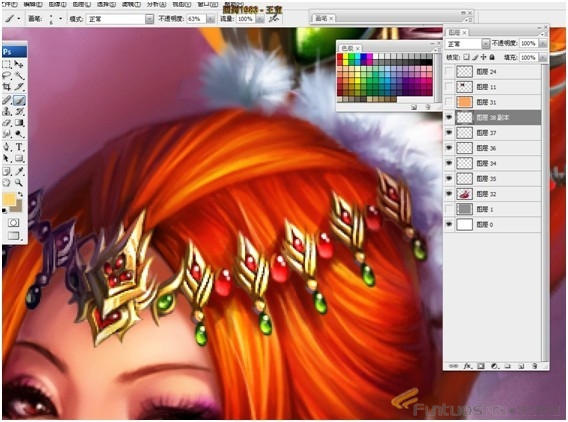Show layer 图层 24 visibility box
Viewport: 568px width, 422px height.
tap(449, 72)
